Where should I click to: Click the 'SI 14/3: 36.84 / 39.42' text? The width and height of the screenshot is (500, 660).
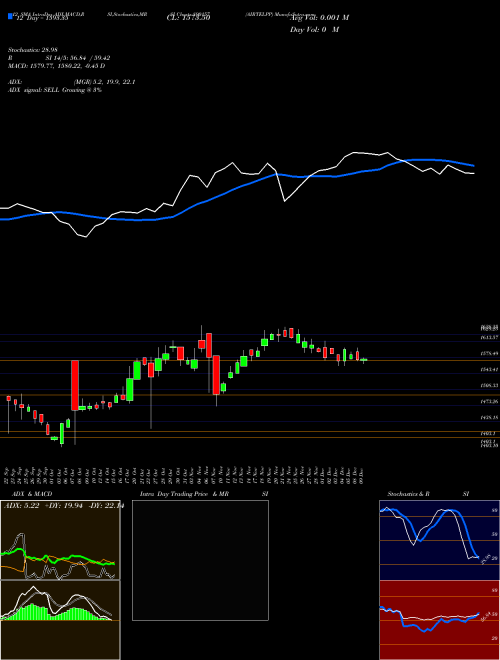(78, 58)
